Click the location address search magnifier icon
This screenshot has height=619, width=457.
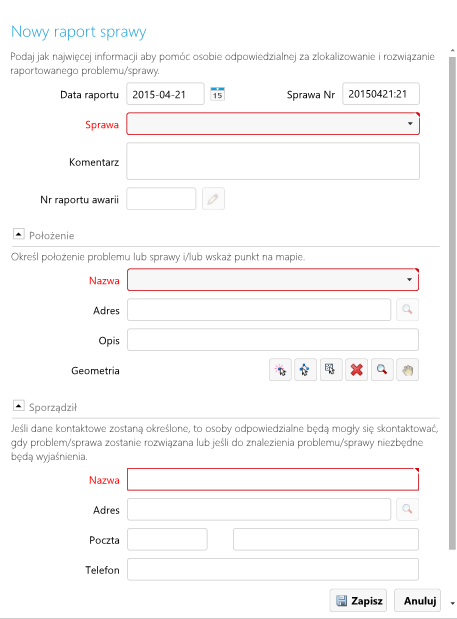click(x=407, y=310)
